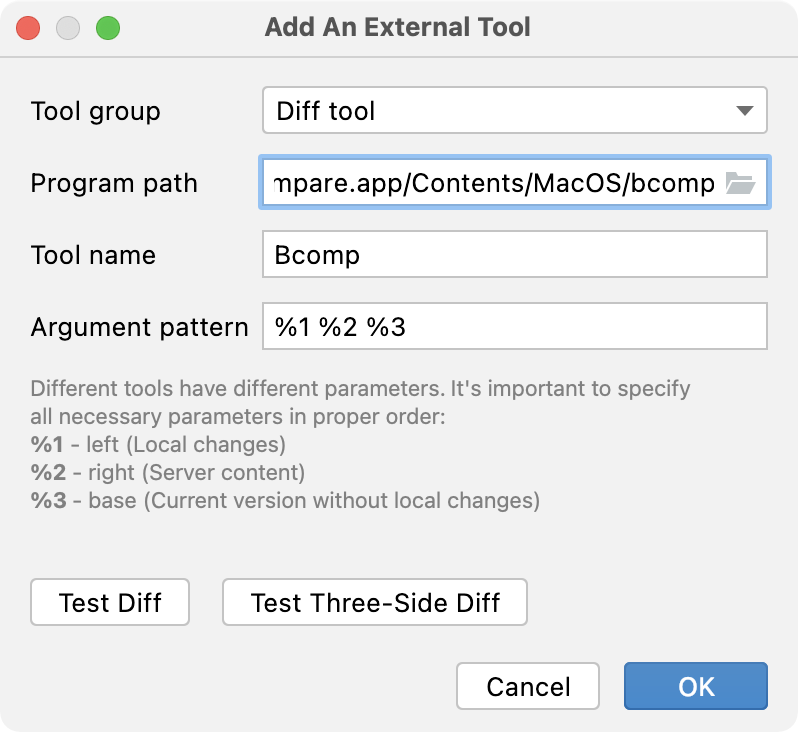Close the Add An External Tool dialog
798x732 pixels.
click(28, 27)
